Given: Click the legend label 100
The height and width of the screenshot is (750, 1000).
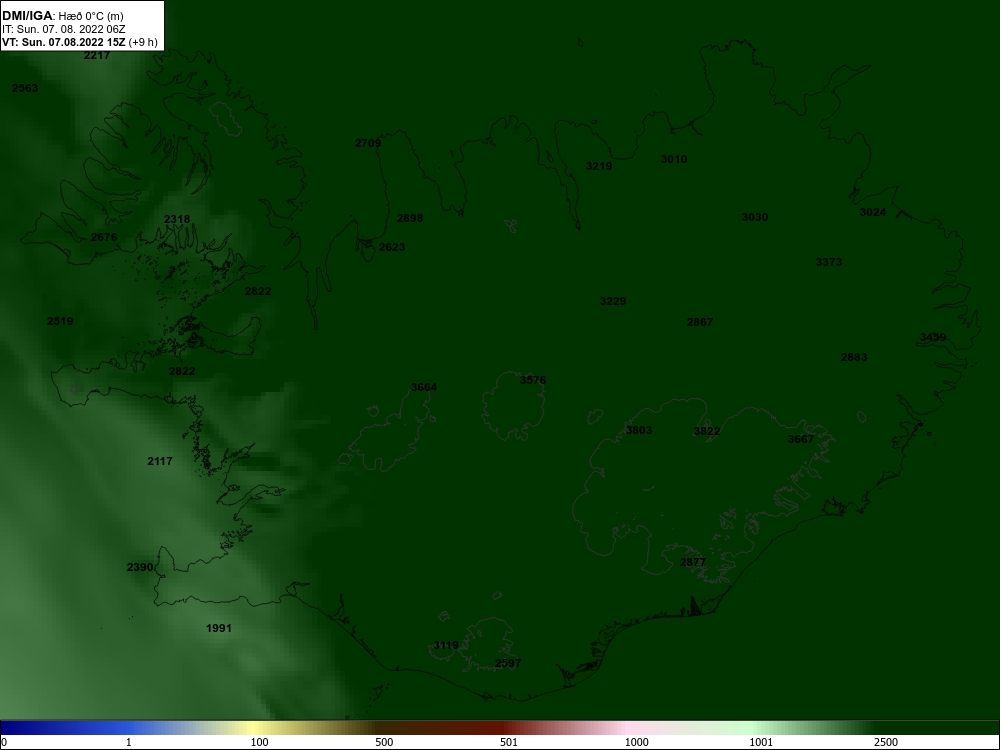Looking at the screenshot, I should (260, 742).
